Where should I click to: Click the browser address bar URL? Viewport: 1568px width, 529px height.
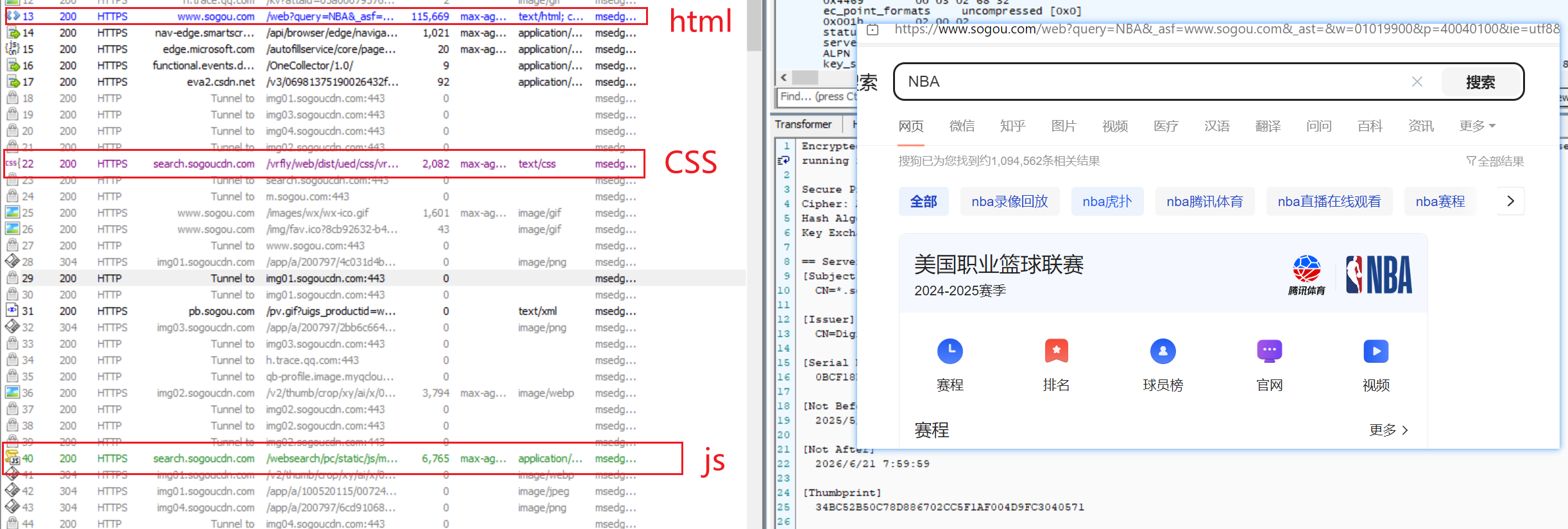click(1225, 29)
